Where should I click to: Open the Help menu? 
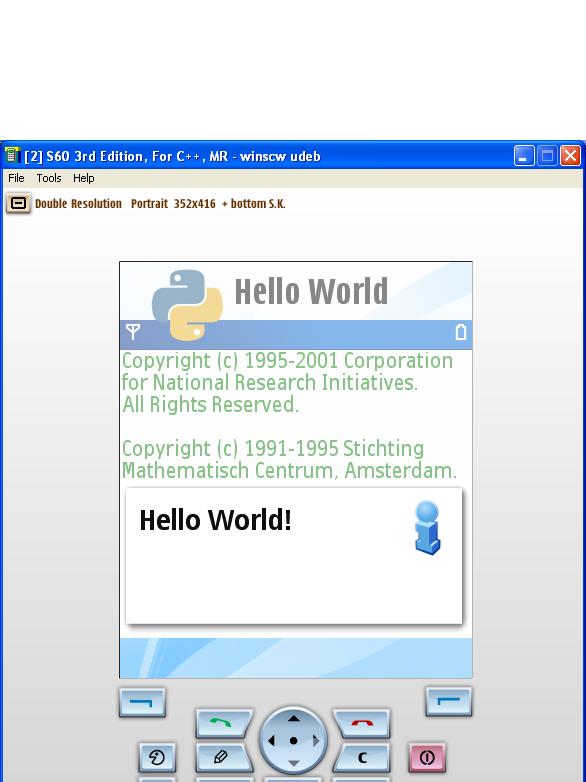(x=83, y=178)
